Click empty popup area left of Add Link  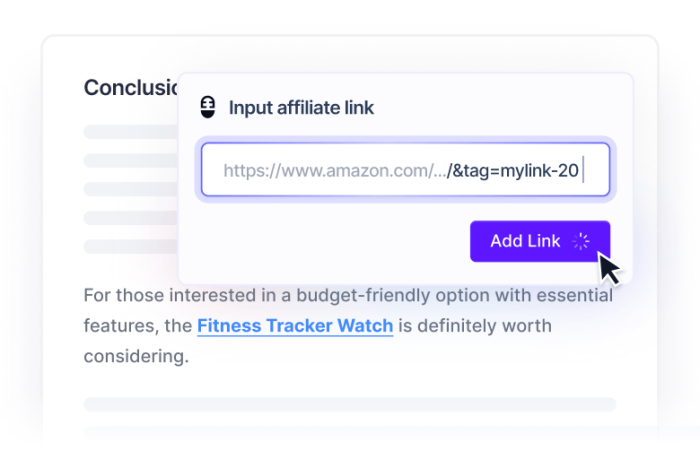click(x=320, y=242)
